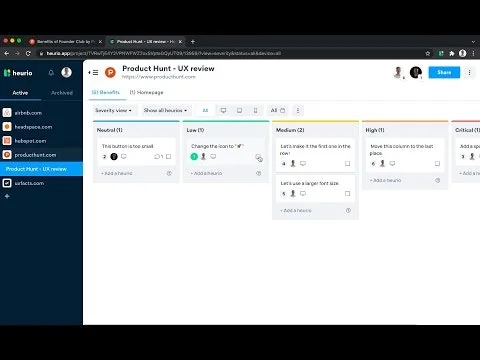
Task: Open the Benefits page tab
Action: (x=106, y=92)
